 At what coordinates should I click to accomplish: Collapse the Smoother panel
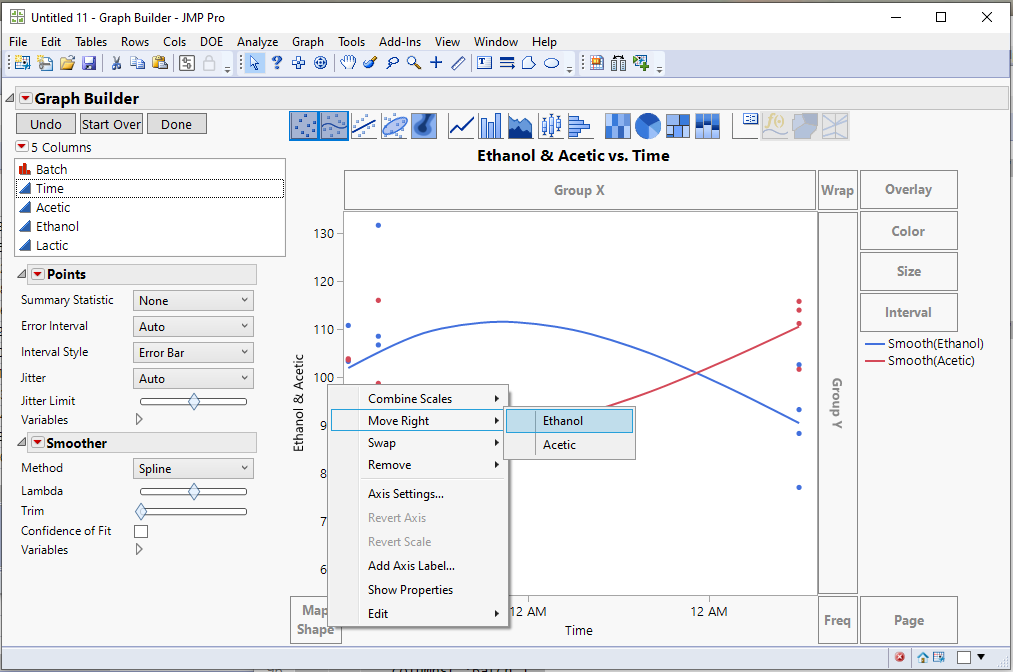[22, 442]
